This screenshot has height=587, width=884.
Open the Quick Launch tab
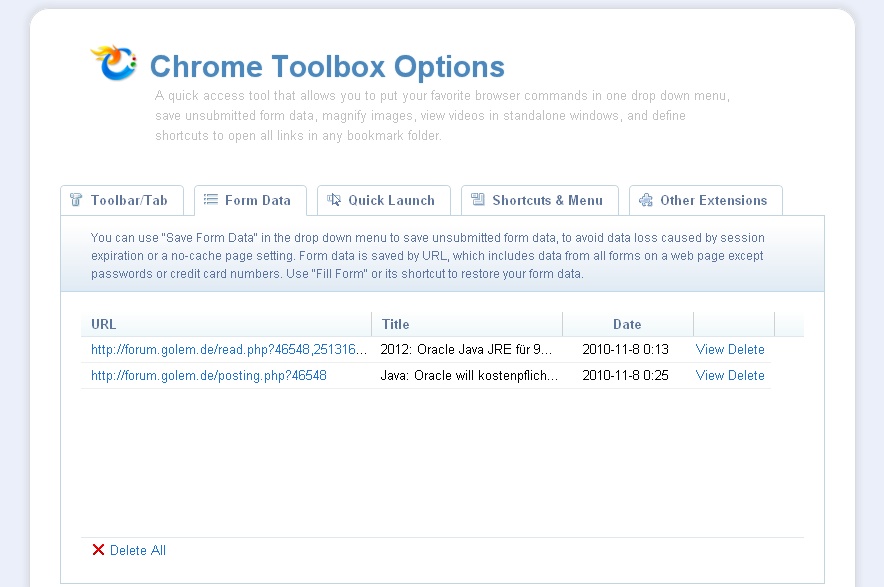pyautogui.click(x=384, y=199)
